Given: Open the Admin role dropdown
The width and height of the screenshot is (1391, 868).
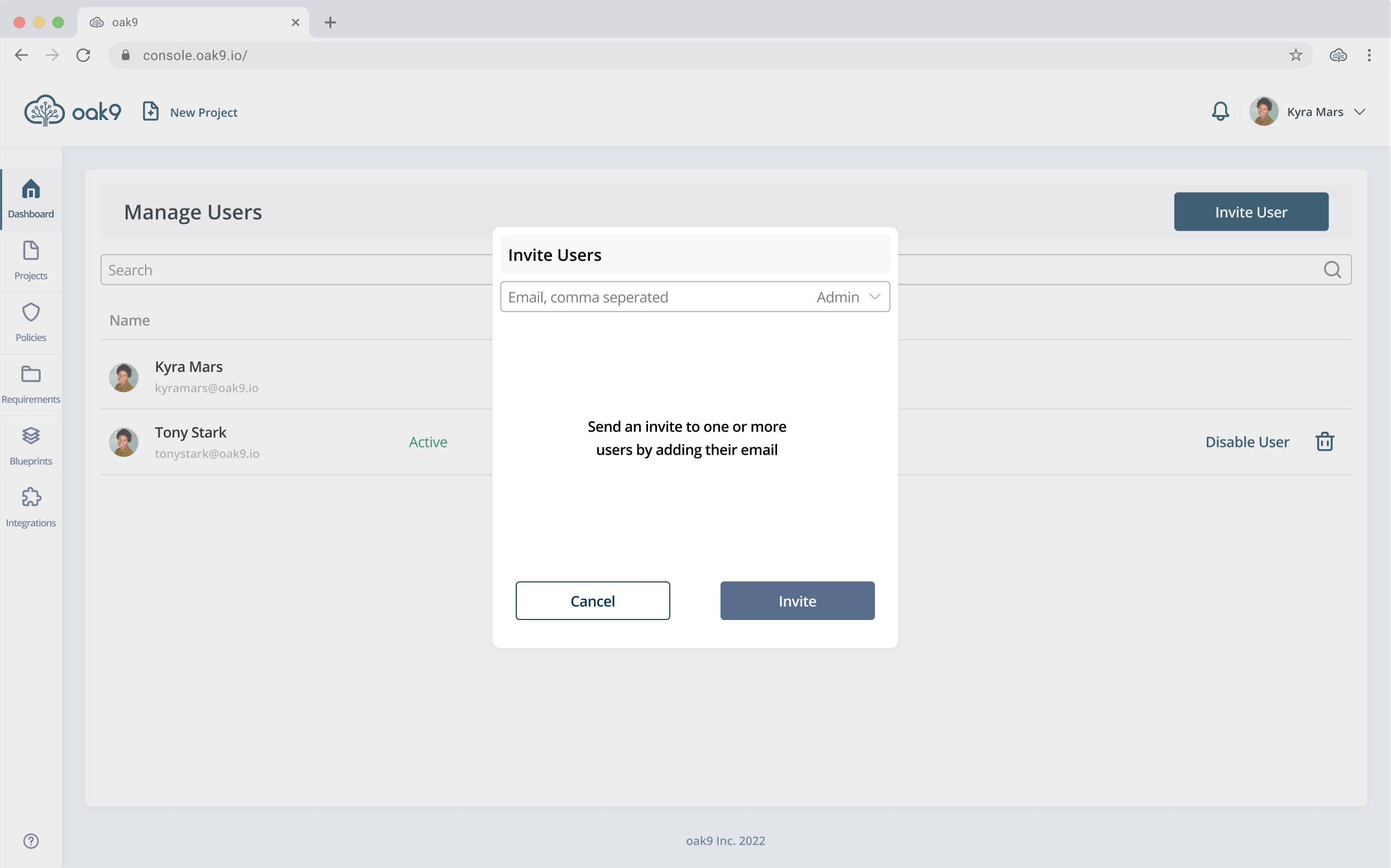Looking at the screenshot, I should [849, 297].
